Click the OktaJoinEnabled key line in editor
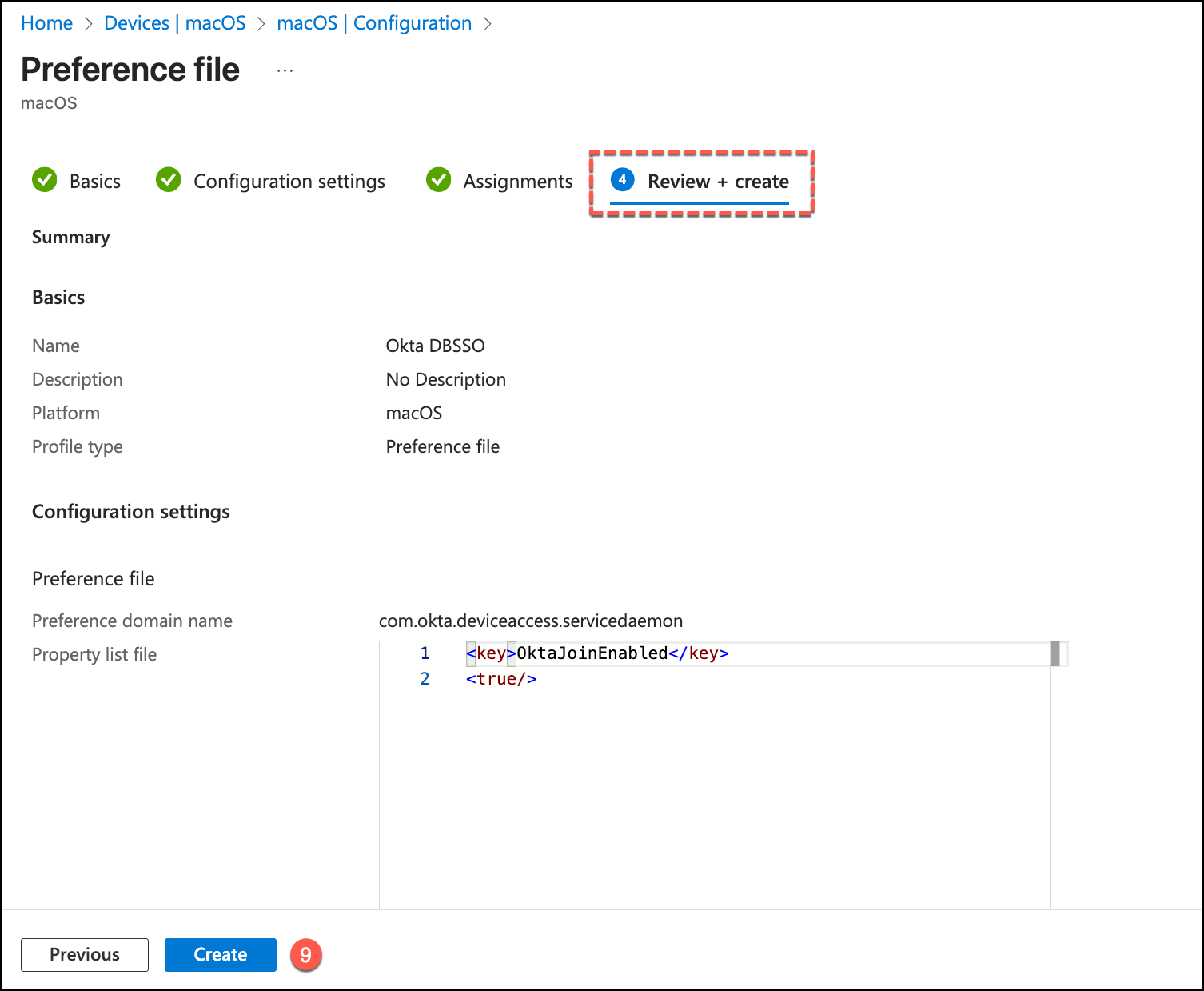The image size is (1204, 991). [597, 653]
